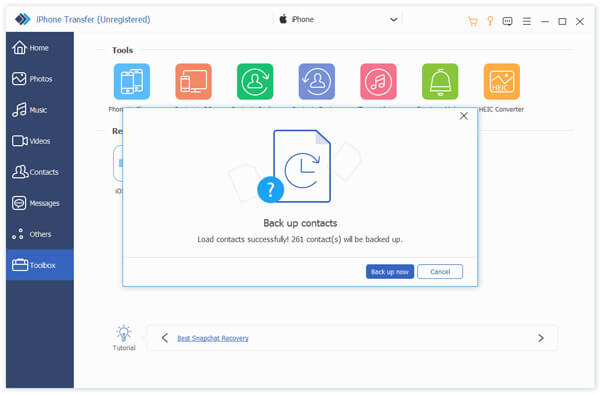The height and width of the screenshot is (394, 600).
Task: Click the Back up now button
Action: pos(390,272)
